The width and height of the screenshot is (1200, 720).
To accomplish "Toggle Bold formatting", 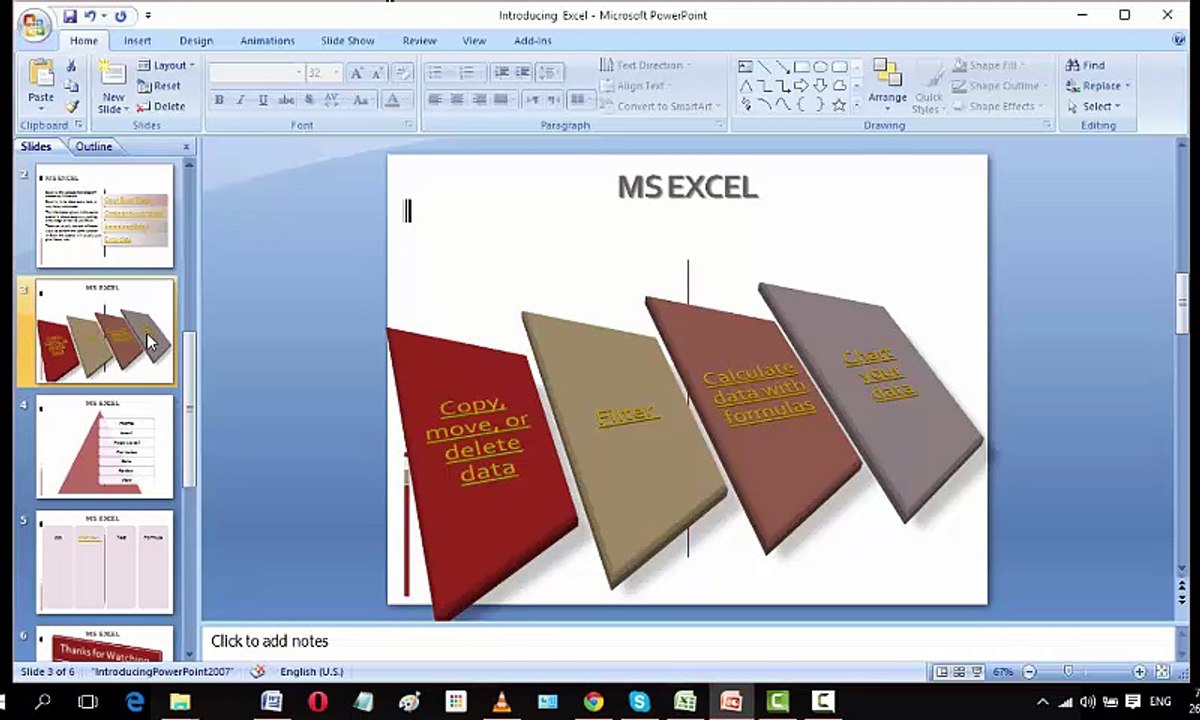I will pyautogui.click(x=219, y=100).
